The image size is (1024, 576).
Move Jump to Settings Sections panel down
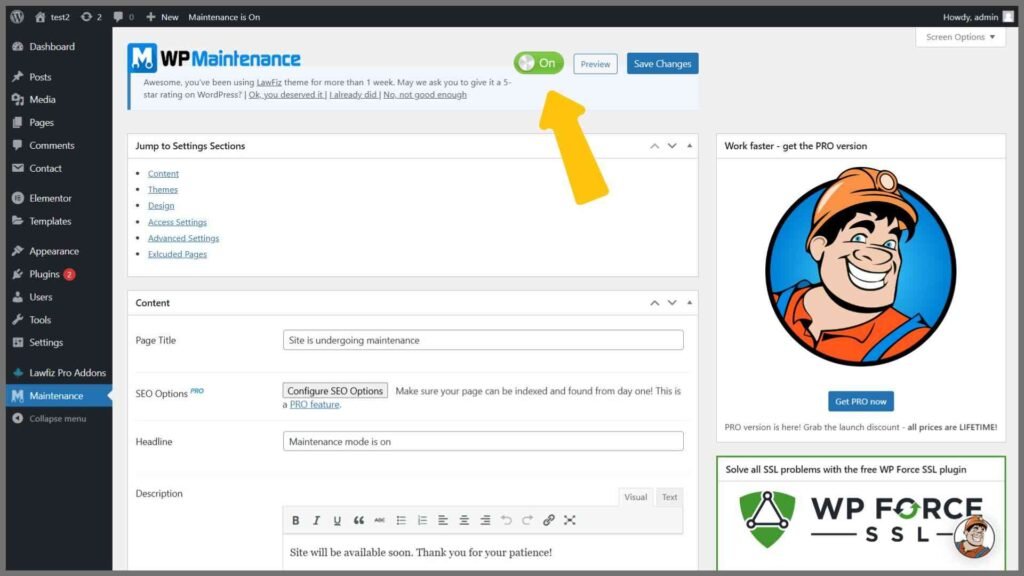coord(672,146)
